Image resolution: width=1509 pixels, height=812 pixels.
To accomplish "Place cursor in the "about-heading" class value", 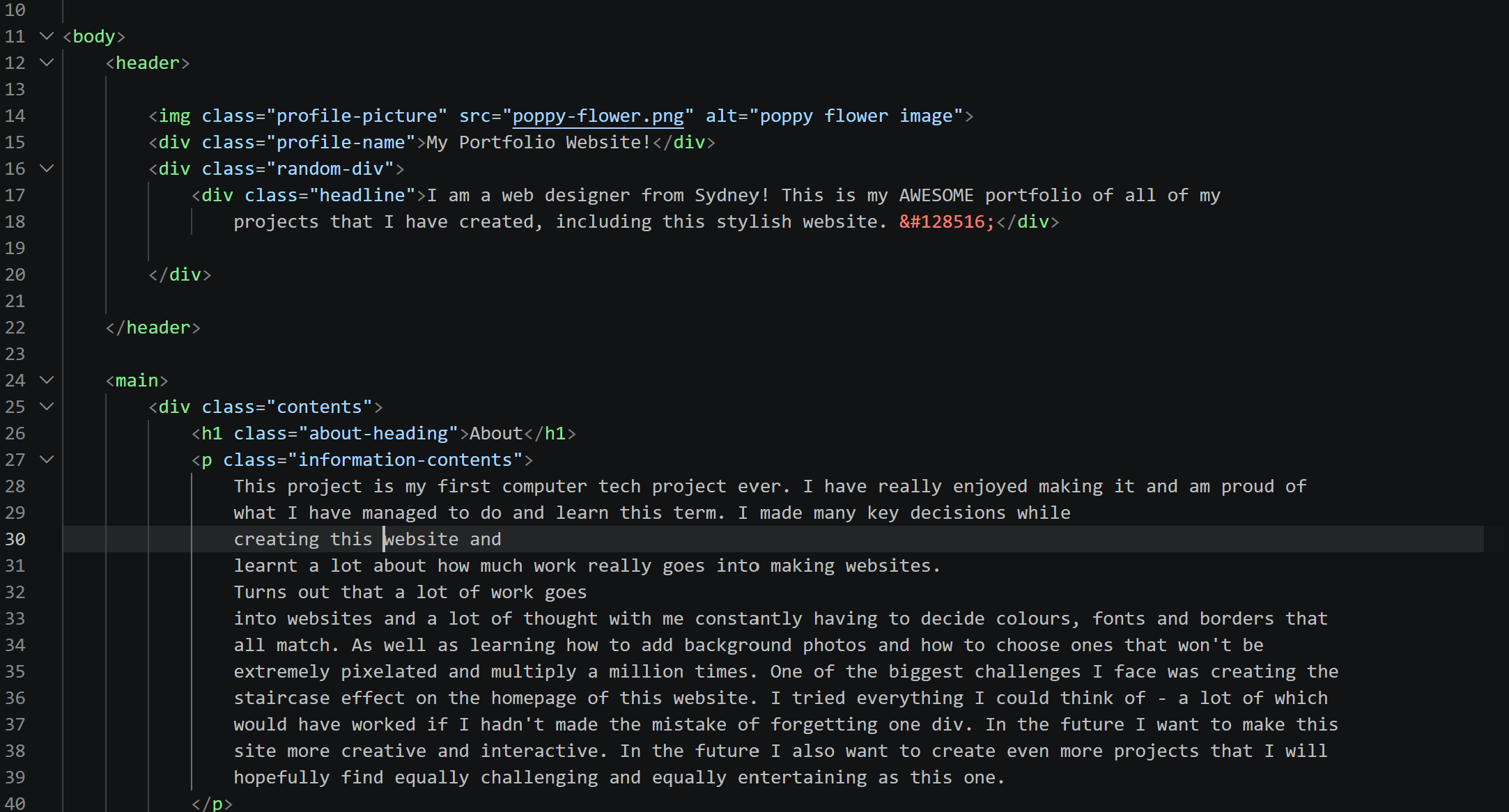I will pos(382,433).
